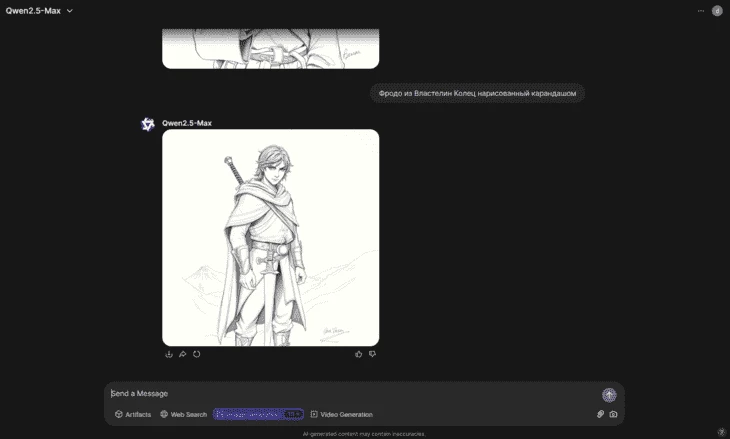Click the Qwen2.5-Max response author name
The height and width of the screenshot is (439, 730).
pyautogui.click(x=187, y=123)
